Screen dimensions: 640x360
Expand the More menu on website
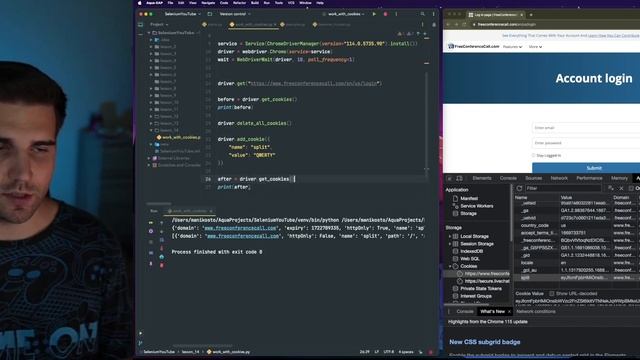click(535, 47)
